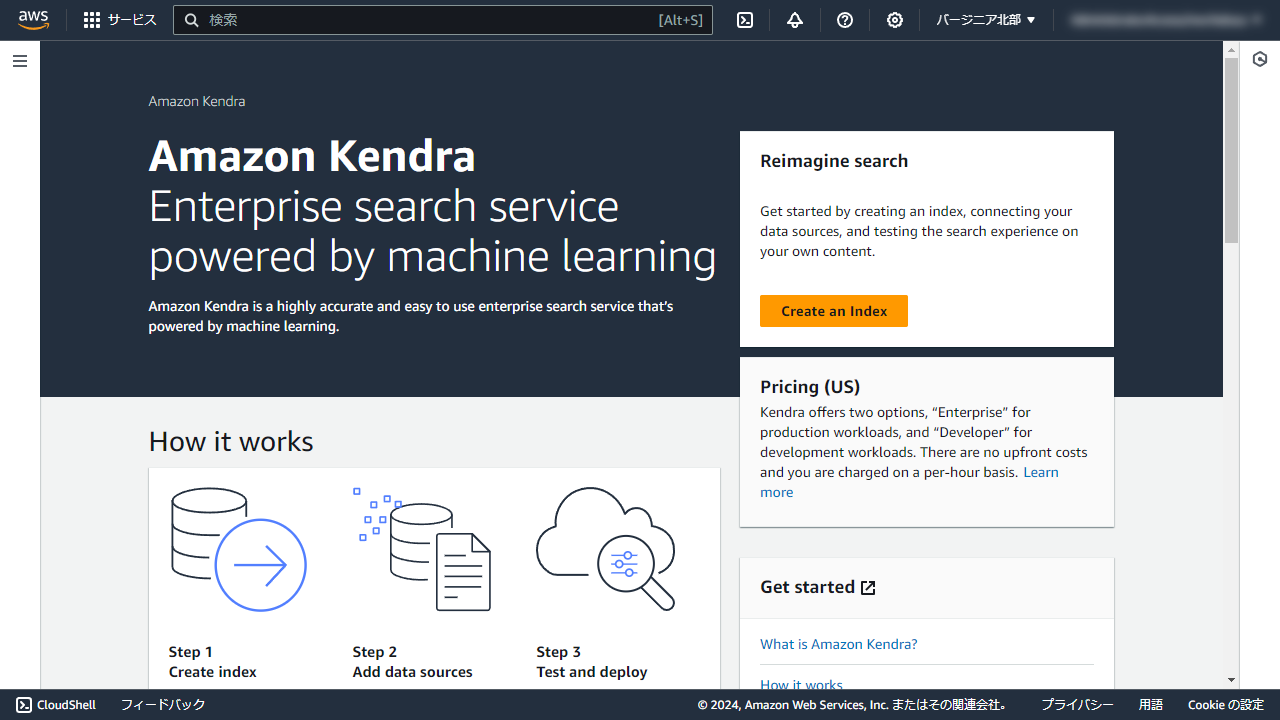Focus the 検索 search field
The height and width of the screenshot is (720, 1280).
(443, 20)
